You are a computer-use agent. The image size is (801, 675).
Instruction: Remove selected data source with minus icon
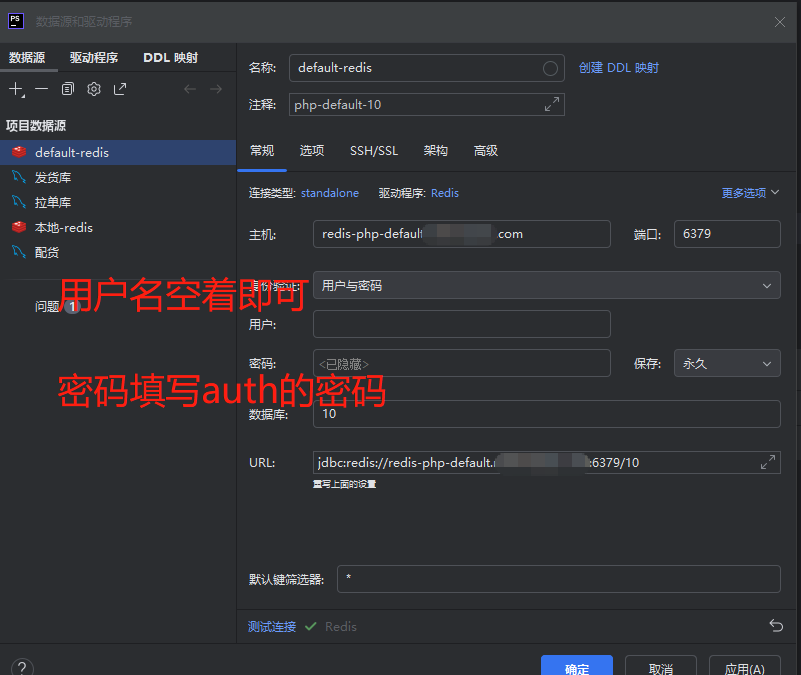click(x=41, y=89)
